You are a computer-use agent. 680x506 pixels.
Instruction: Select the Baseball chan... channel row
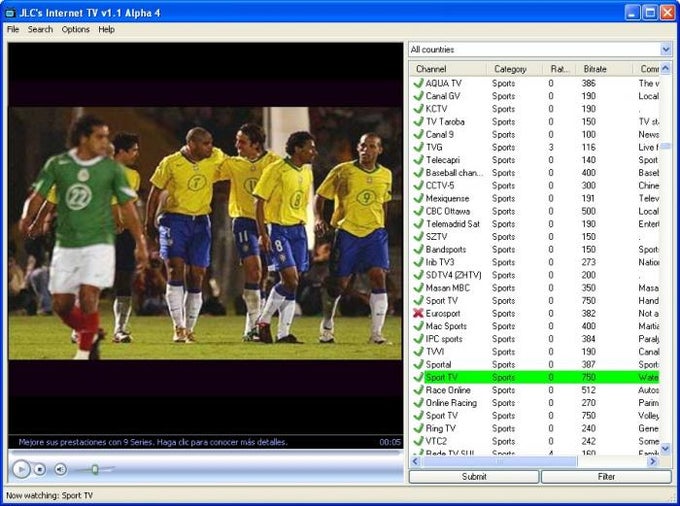pyautogui.click(x=534, y=173)
